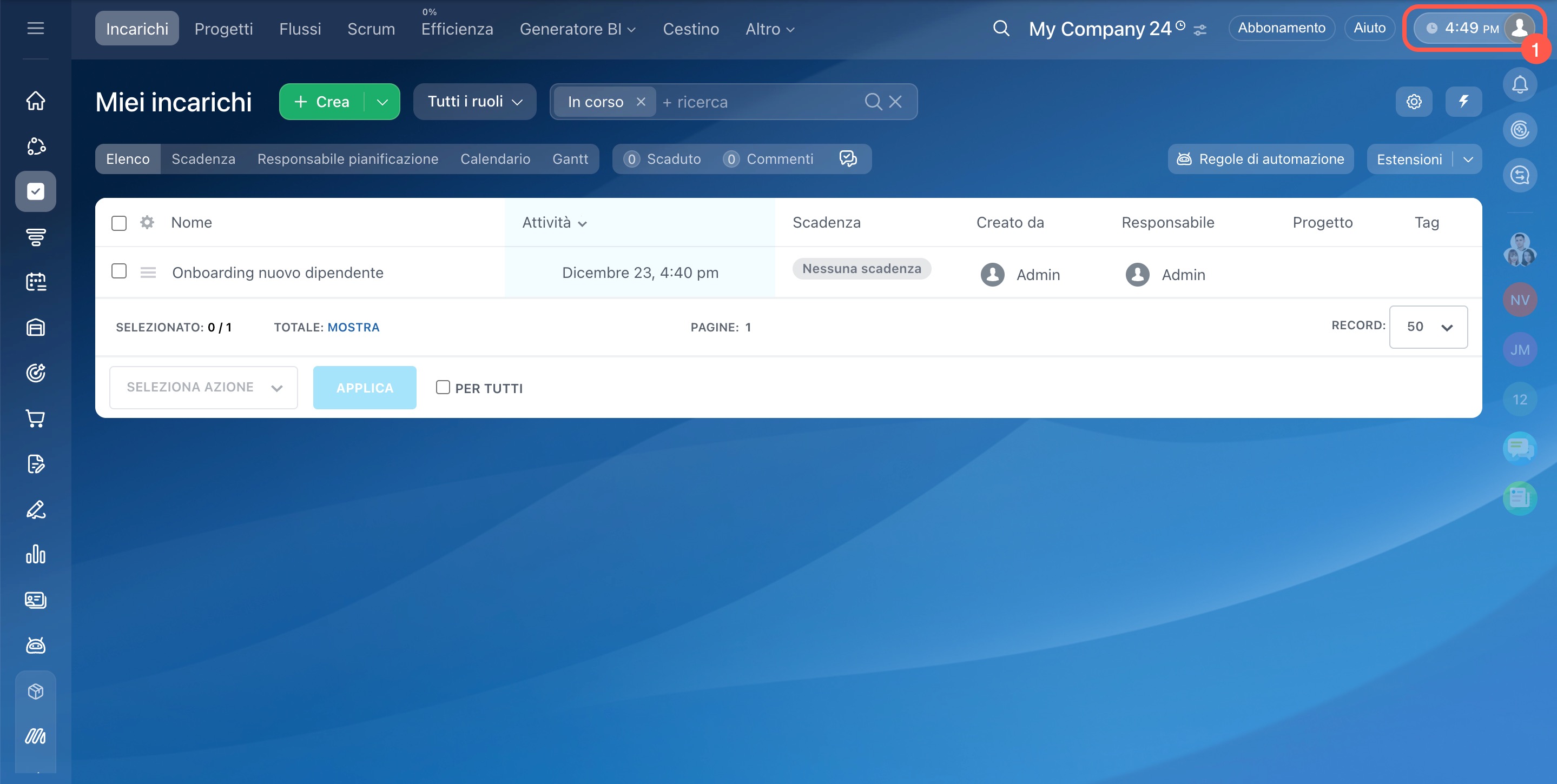Click the magnifier search icon in header
This screenshot has height=784, width=1557.
1001,29
